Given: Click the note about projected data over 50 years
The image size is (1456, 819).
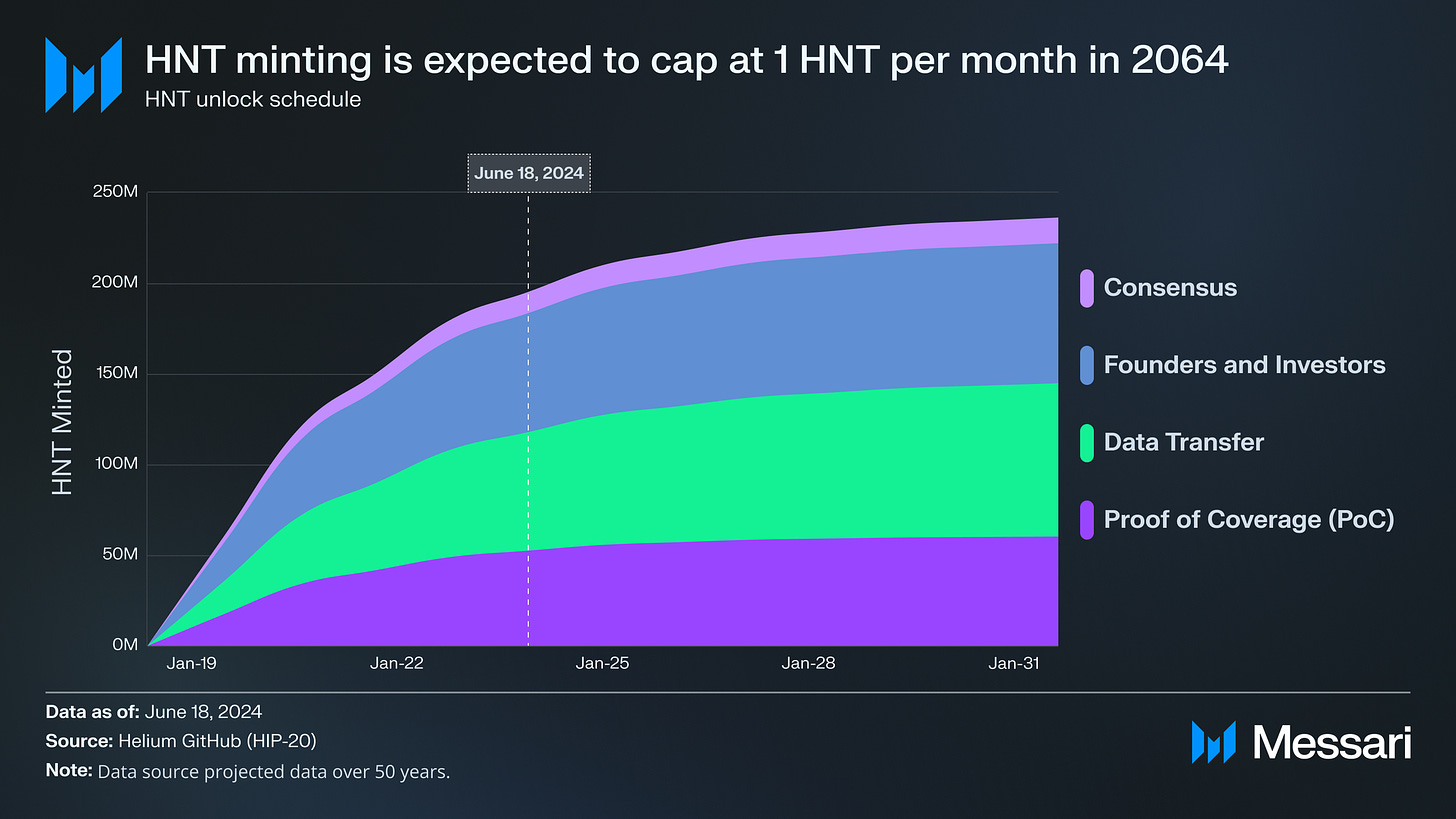Looking at the screenshot, I should [x=248, y=772].
